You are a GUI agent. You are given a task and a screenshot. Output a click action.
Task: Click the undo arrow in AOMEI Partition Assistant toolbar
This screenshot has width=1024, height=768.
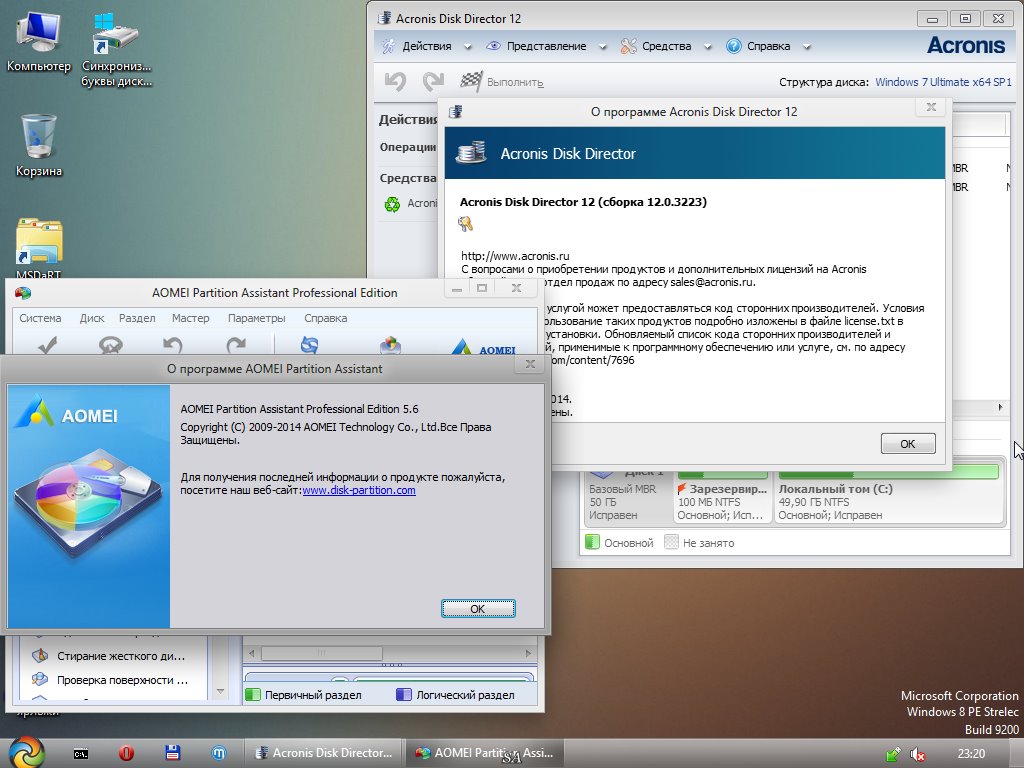172,344
